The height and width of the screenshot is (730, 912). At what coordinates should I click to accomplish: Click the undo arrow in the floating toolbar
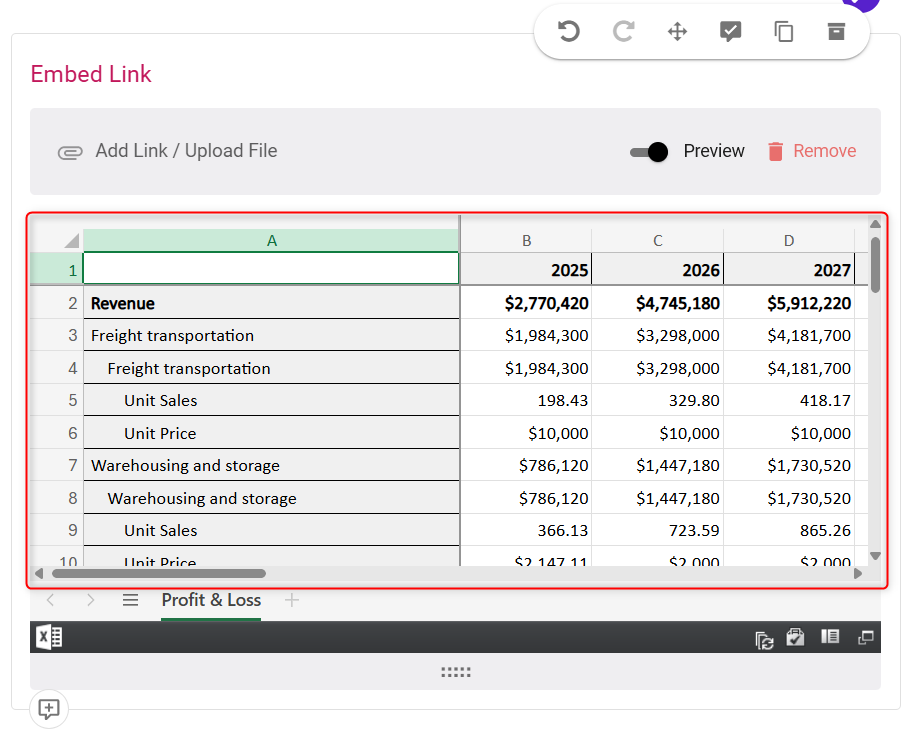pos(569,32)
